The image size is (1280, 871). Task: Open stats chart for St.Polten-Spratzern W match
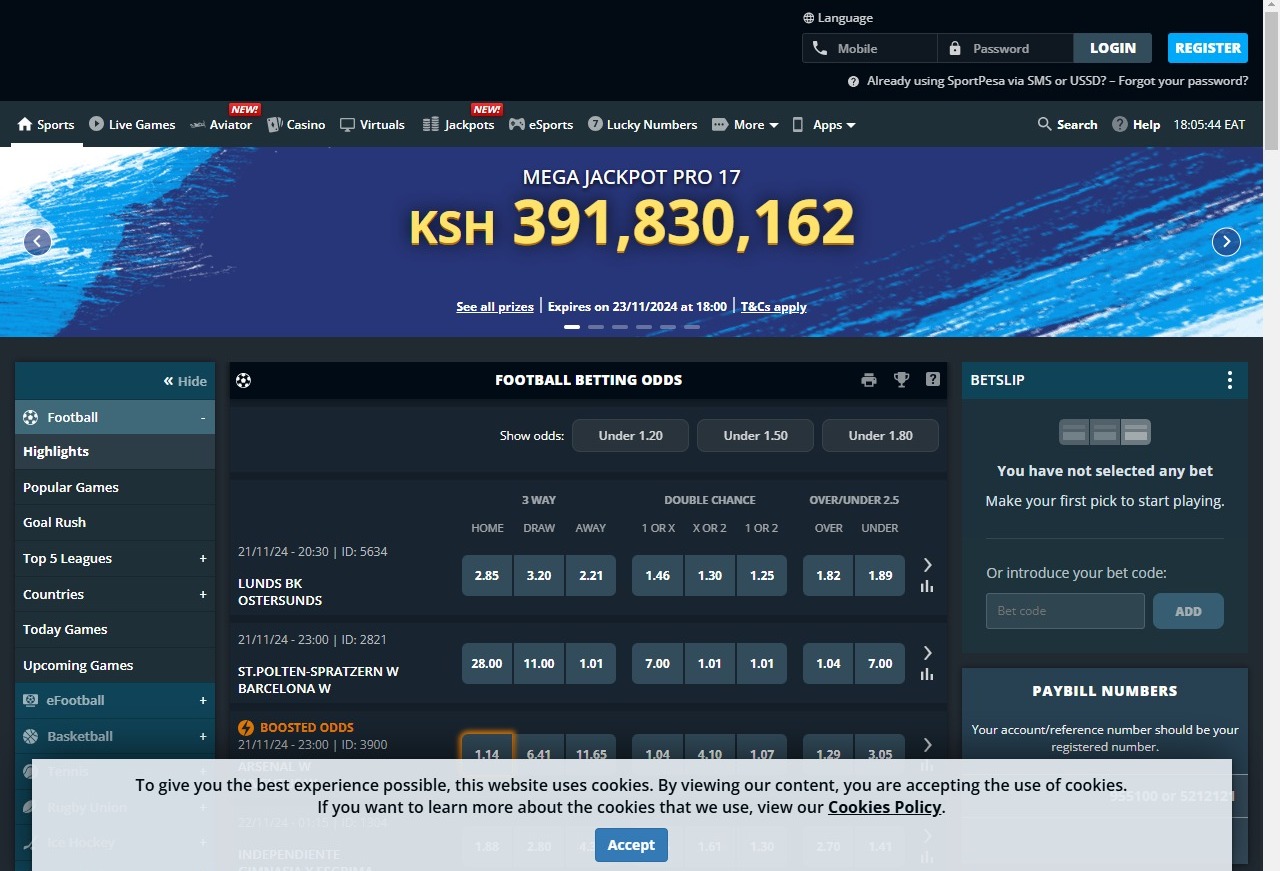point(927,675)
